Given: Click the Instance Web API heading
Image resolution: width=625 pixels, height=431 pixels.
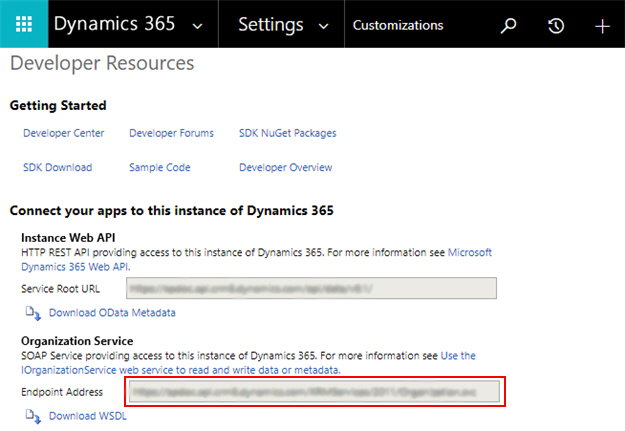Looking at the screenshot, I should click(x=68, y=238).
